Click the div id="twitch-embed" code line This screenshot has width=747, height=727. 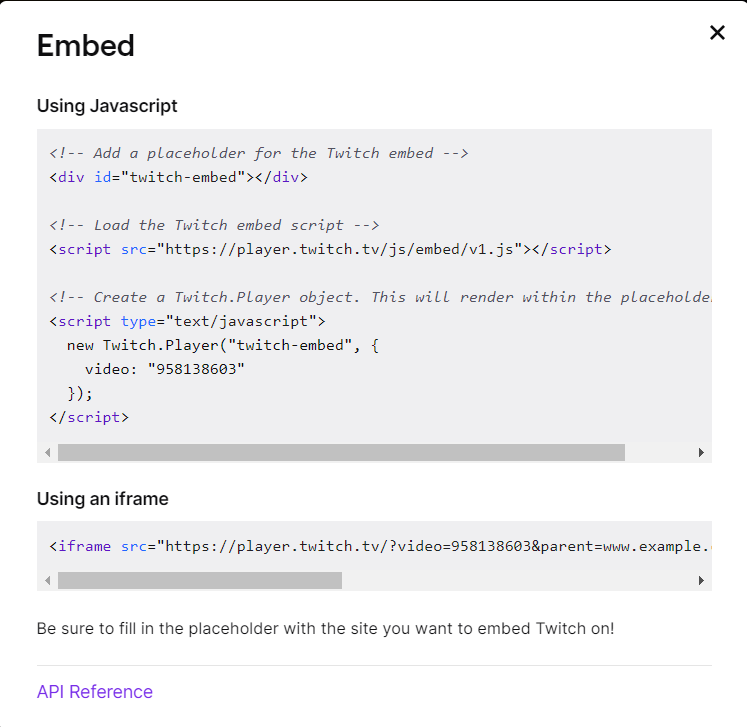point(178,177)
